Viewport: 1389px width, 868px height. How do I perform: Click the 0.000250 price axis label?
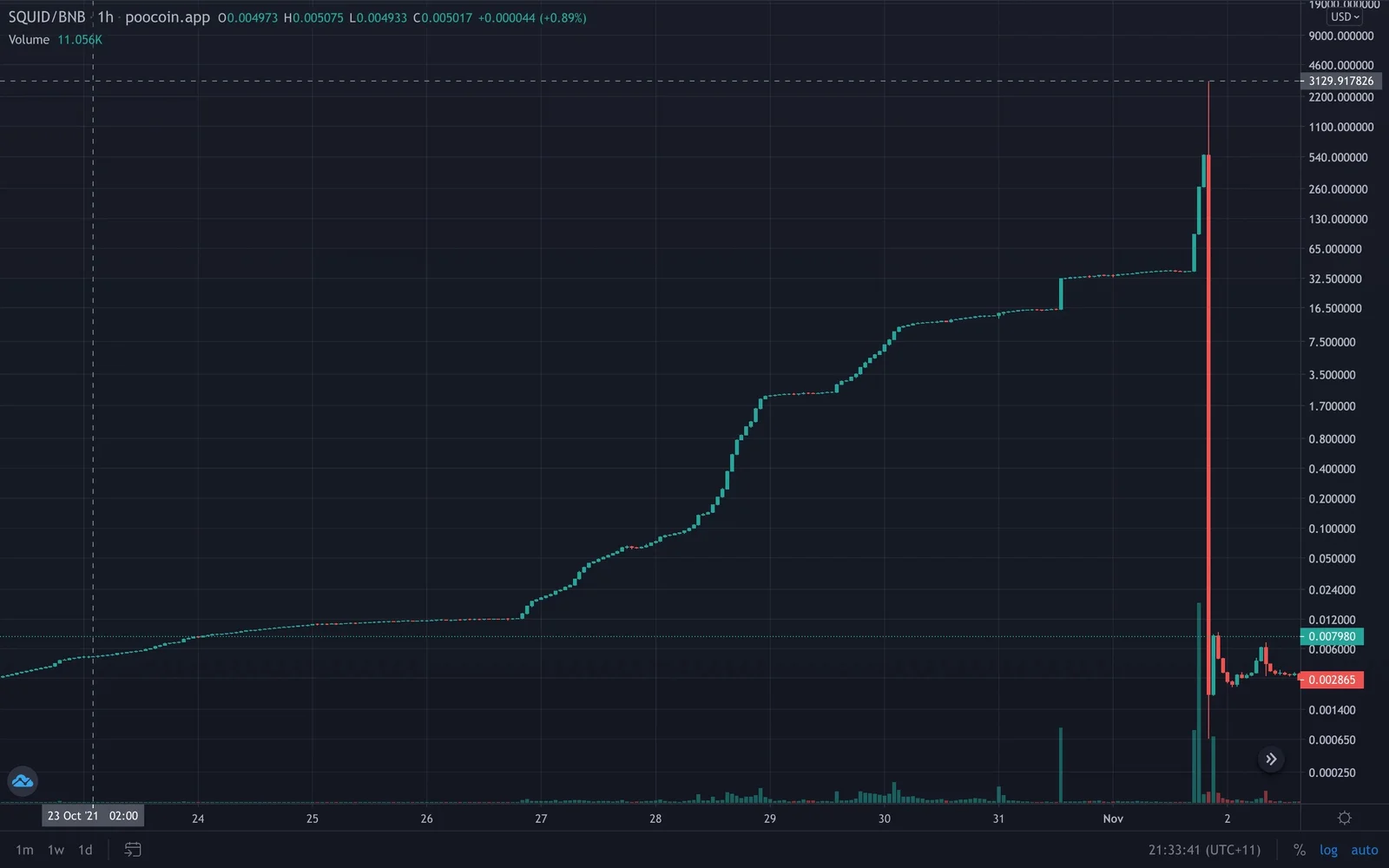click(1332, 773)
